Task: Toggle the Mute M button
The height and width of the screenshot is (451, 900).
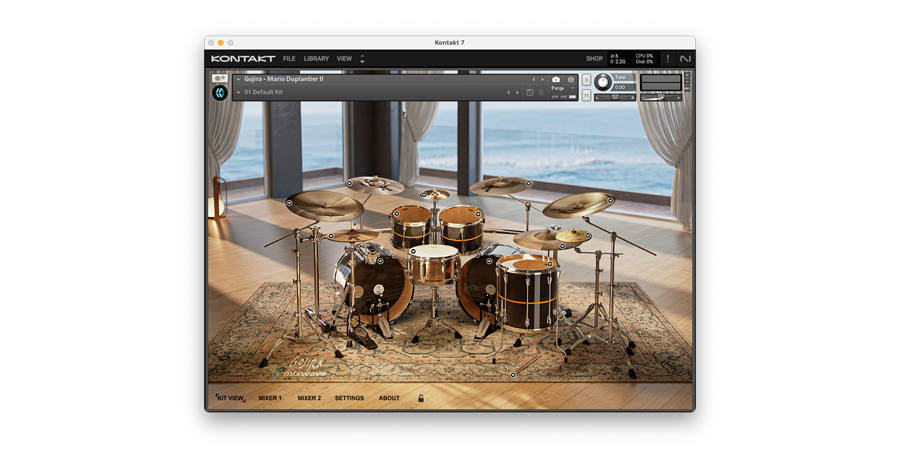Action: point(586,93)
